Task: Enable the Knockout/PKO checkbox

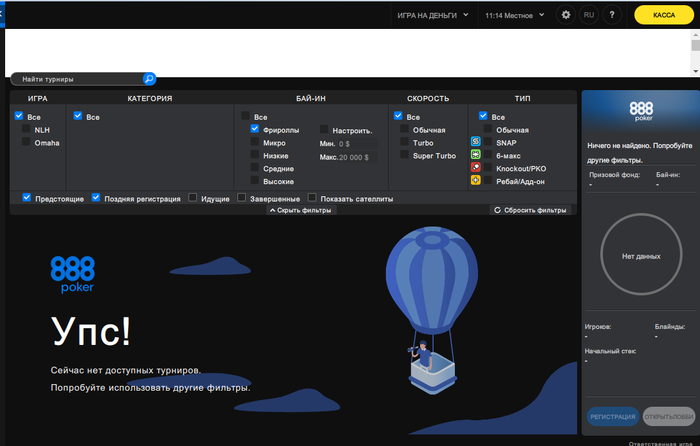Action: 488,167
